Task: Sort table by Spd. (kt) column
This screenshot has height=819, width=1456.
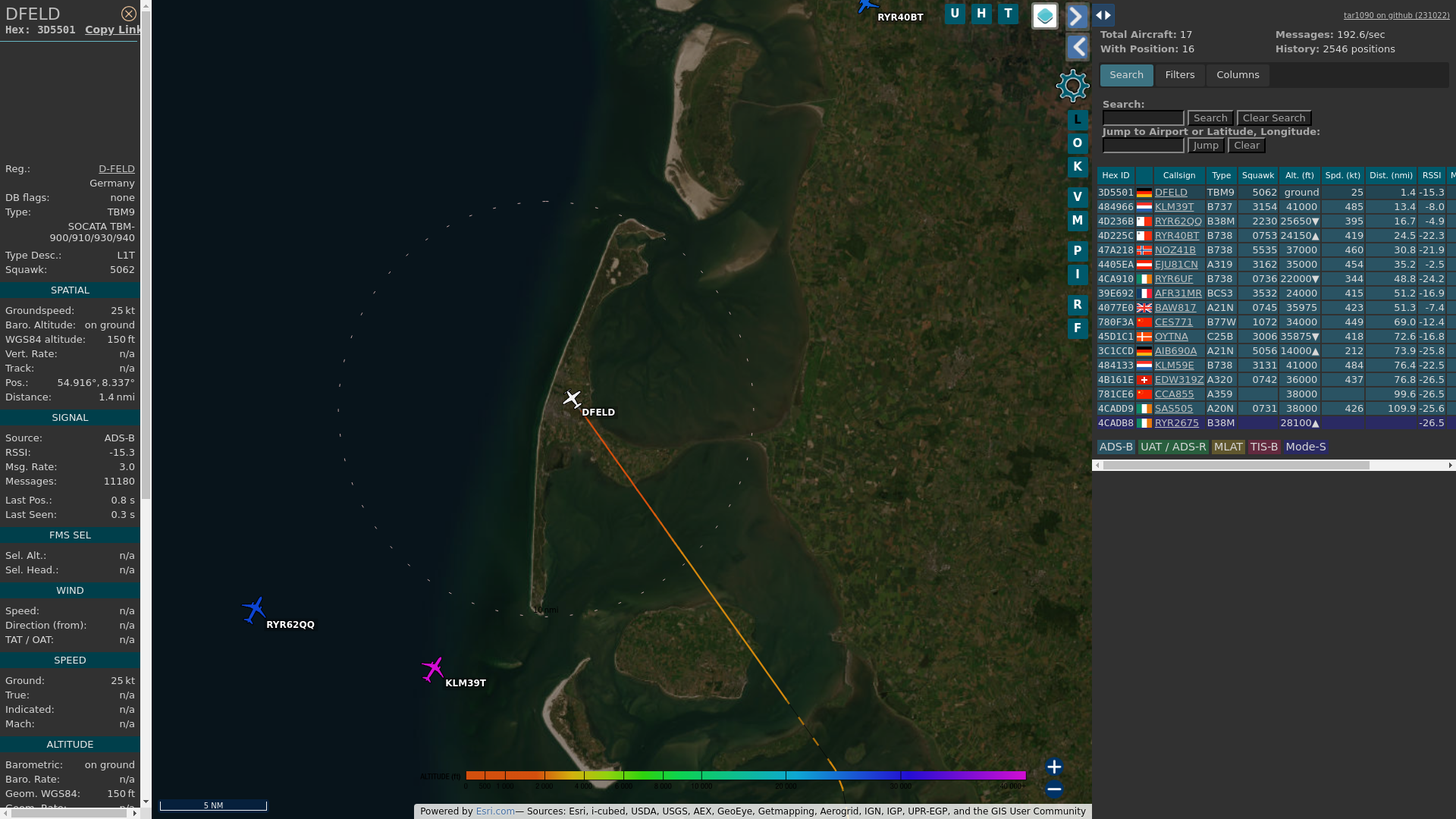Action: [x=1343, y=175]
